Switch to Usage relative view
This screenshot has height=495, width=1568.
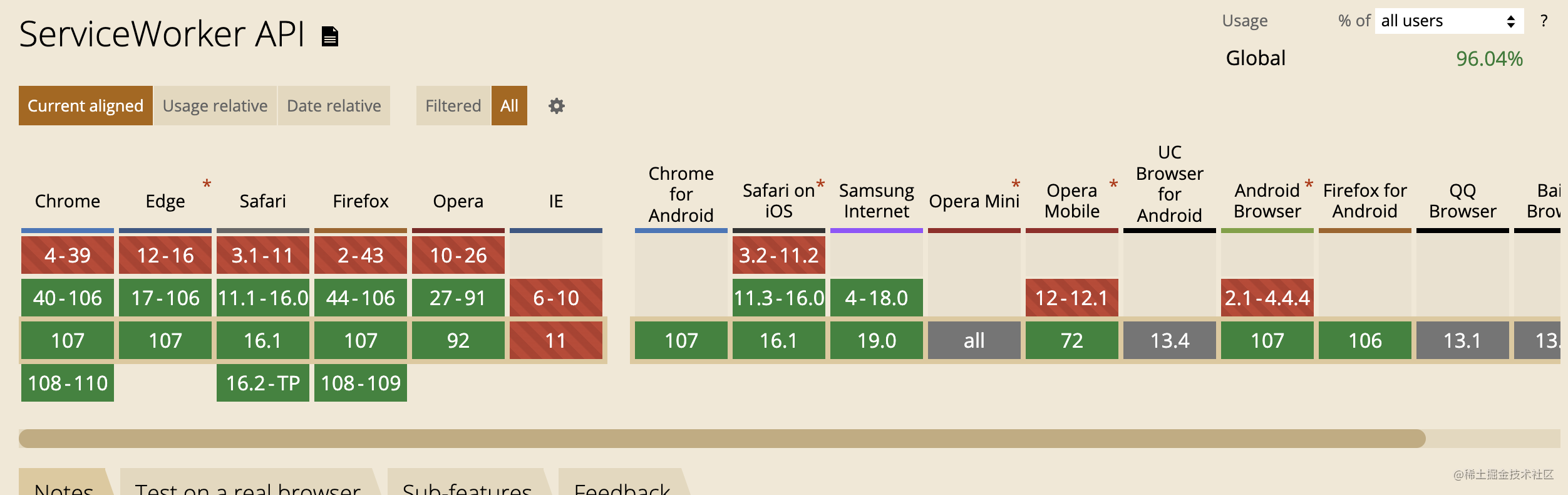[x=215, y=106]
